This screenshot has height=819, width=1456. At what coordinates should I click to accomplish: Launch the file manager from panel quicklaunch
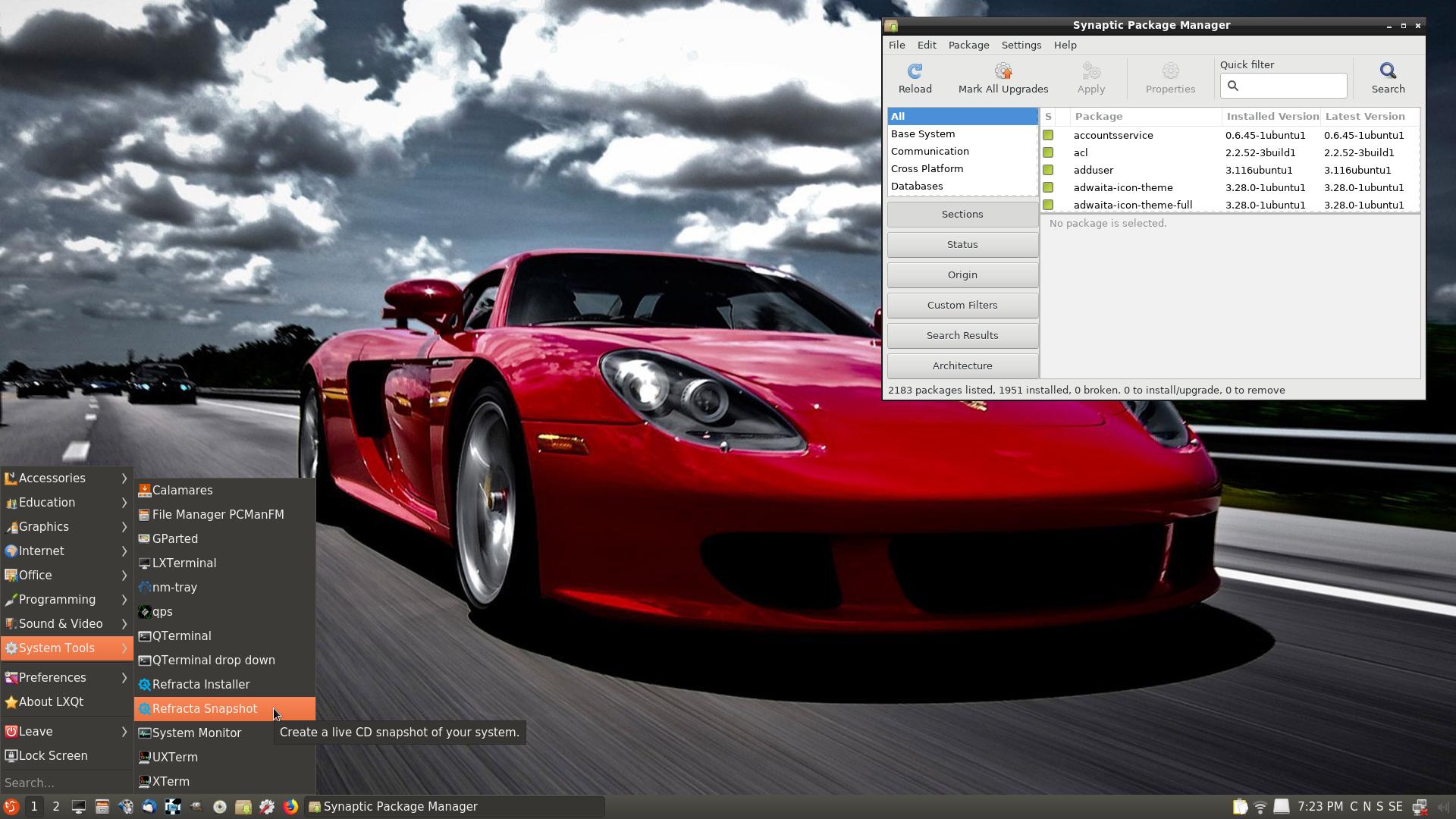pos(102,807)
